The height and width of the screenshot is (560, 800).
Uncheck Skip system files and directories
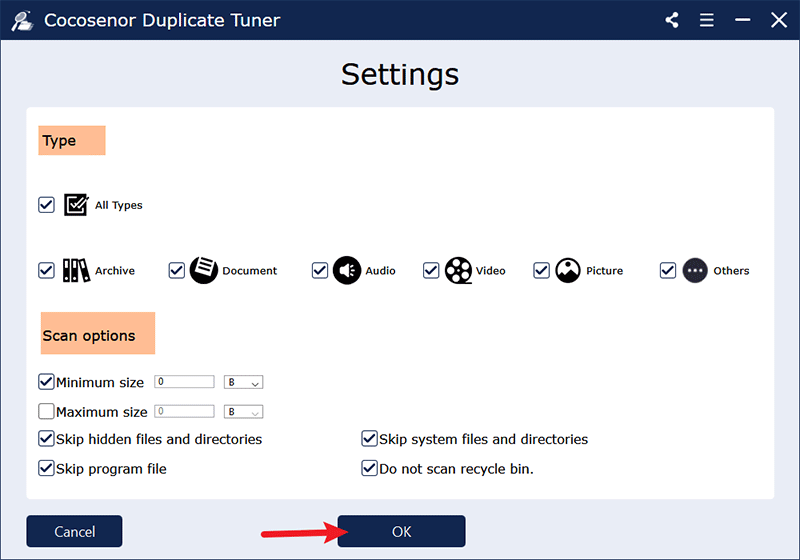(369, 439)
